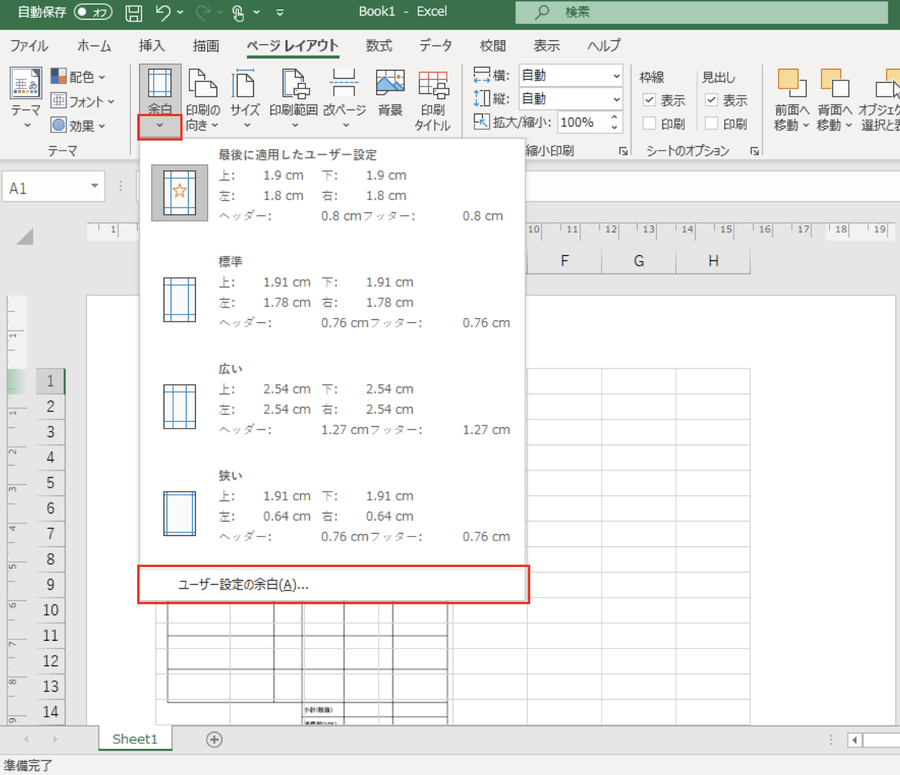The width and height of the screenshot is (900, 775).
Task: Open the 改ページ breaks menu
Action: click(x=344, y=99)
